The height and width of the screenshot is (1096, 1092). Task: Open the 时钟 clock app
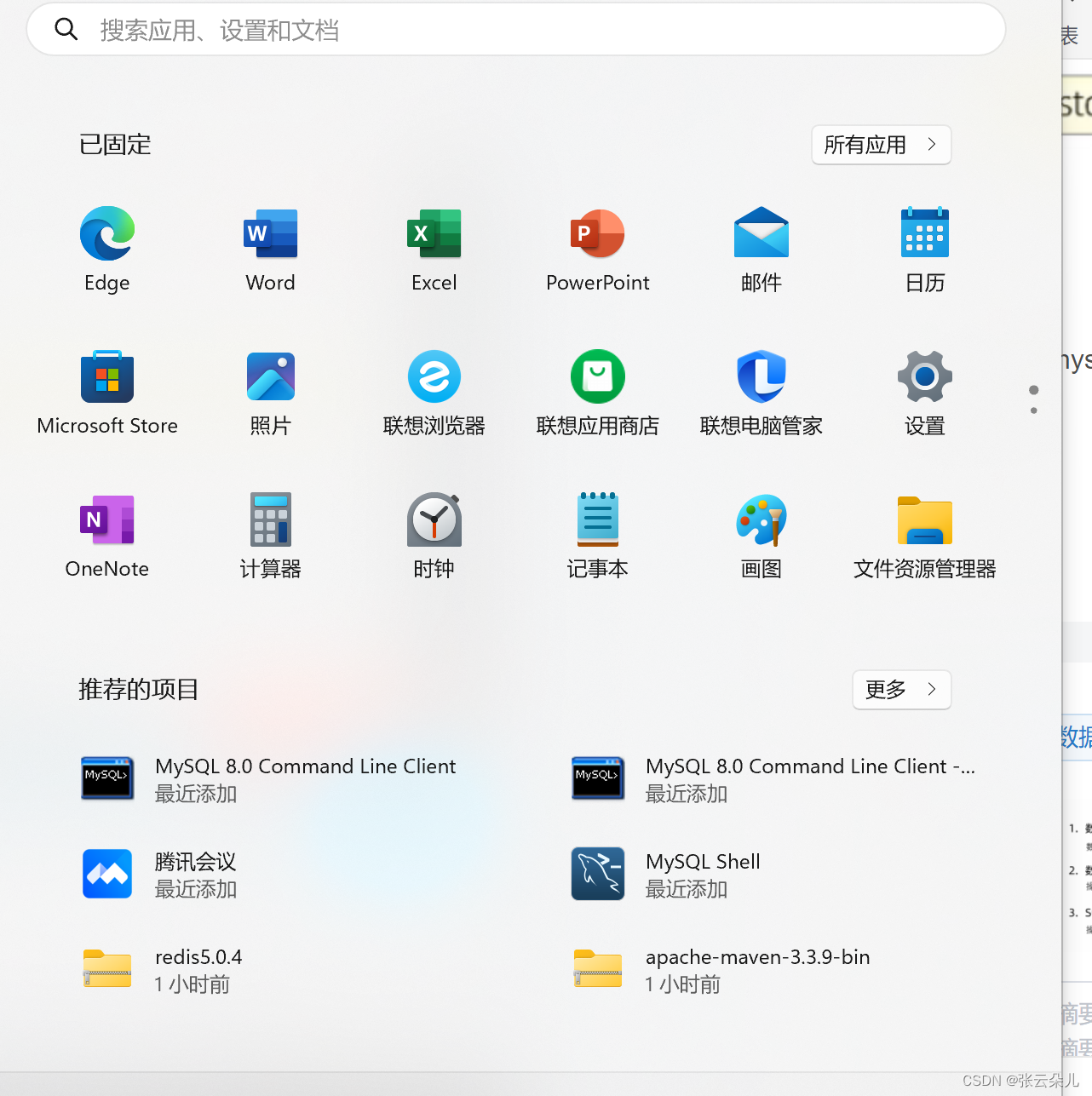(x=434, y=519)
